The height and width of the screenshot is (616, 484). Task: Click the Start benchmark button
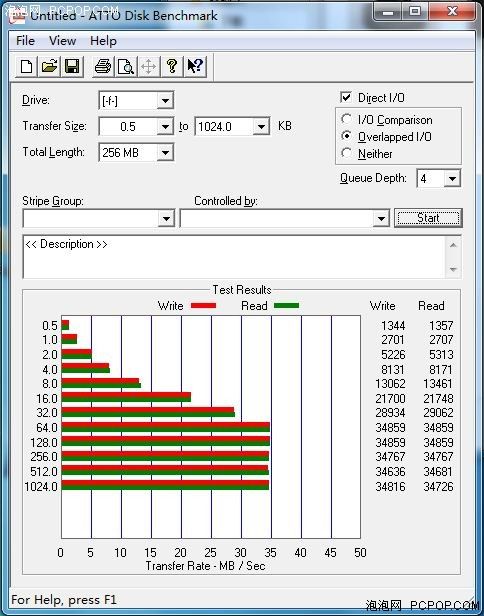428,218
